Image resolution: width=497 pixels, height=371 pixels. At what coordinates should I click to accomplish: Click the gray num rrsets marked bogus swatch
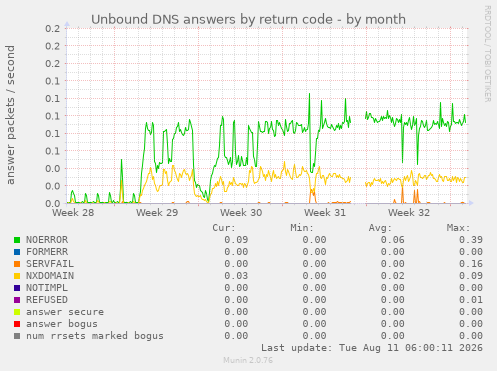pos(17,336)
